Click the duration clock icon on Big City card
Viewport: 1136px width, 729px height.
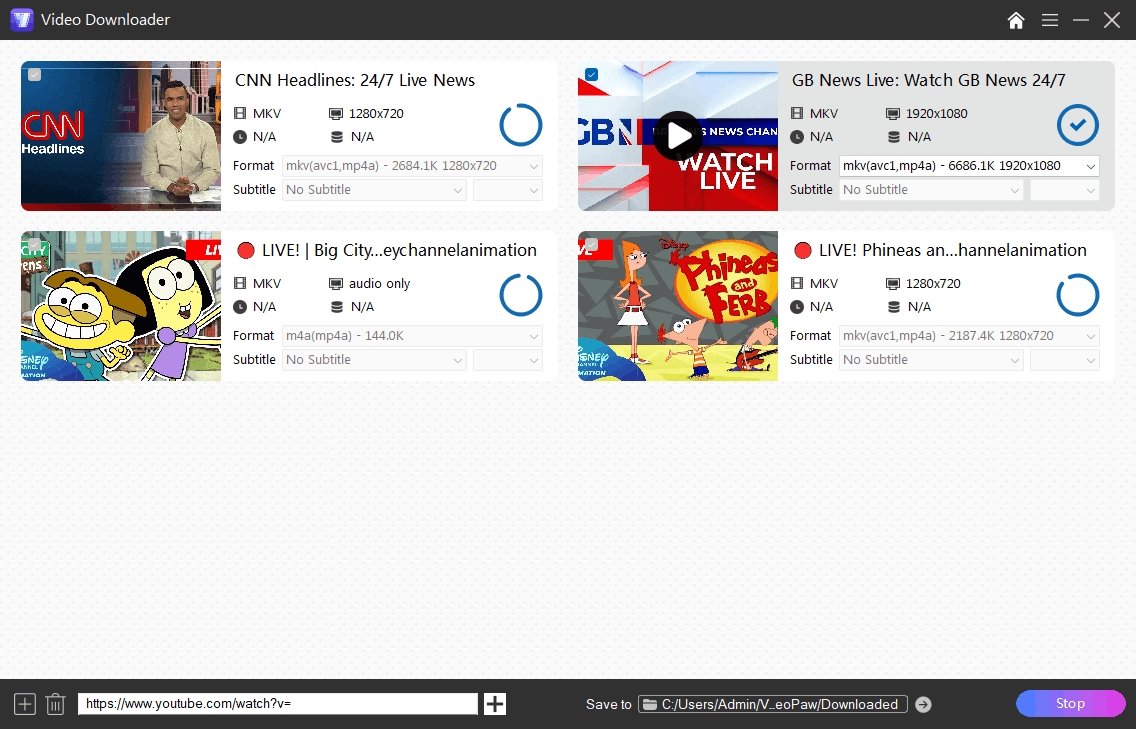240,307
